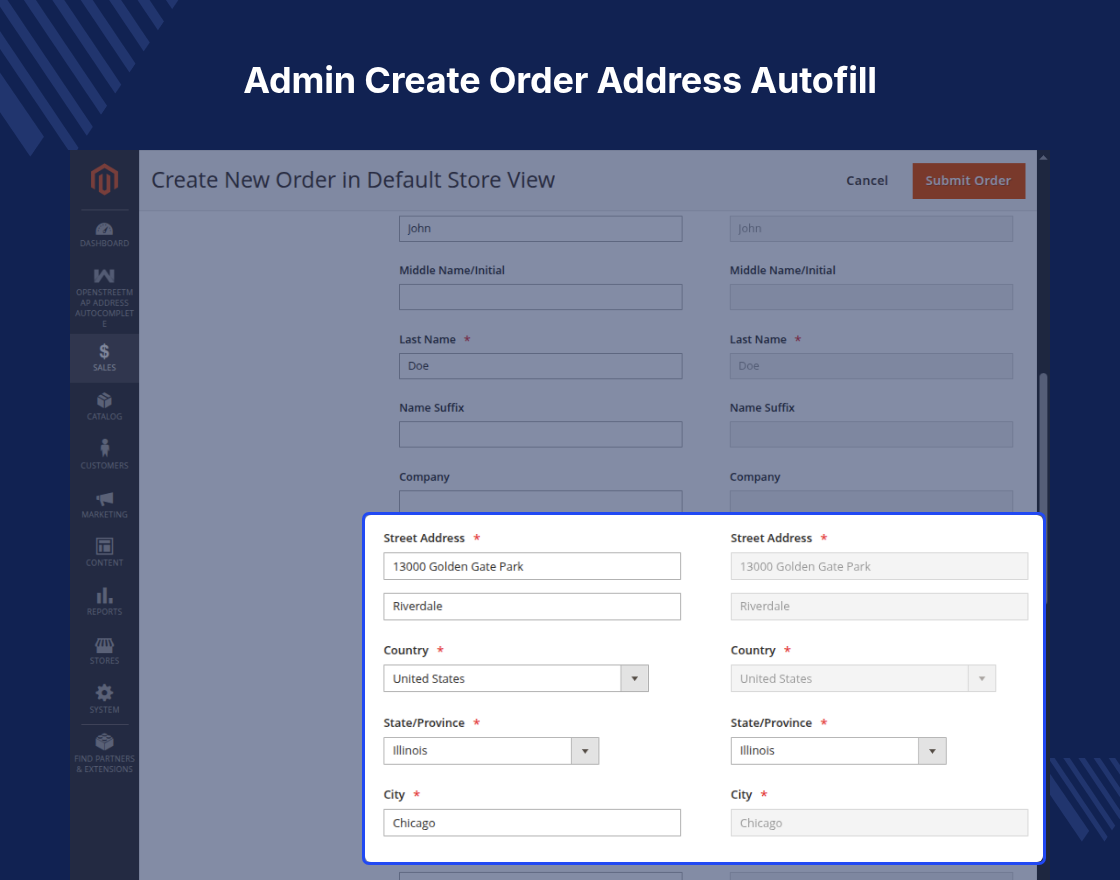Open billing Country United States dropdown
Viewport: 1120px width, 880px height.
(x=516, y=679)
